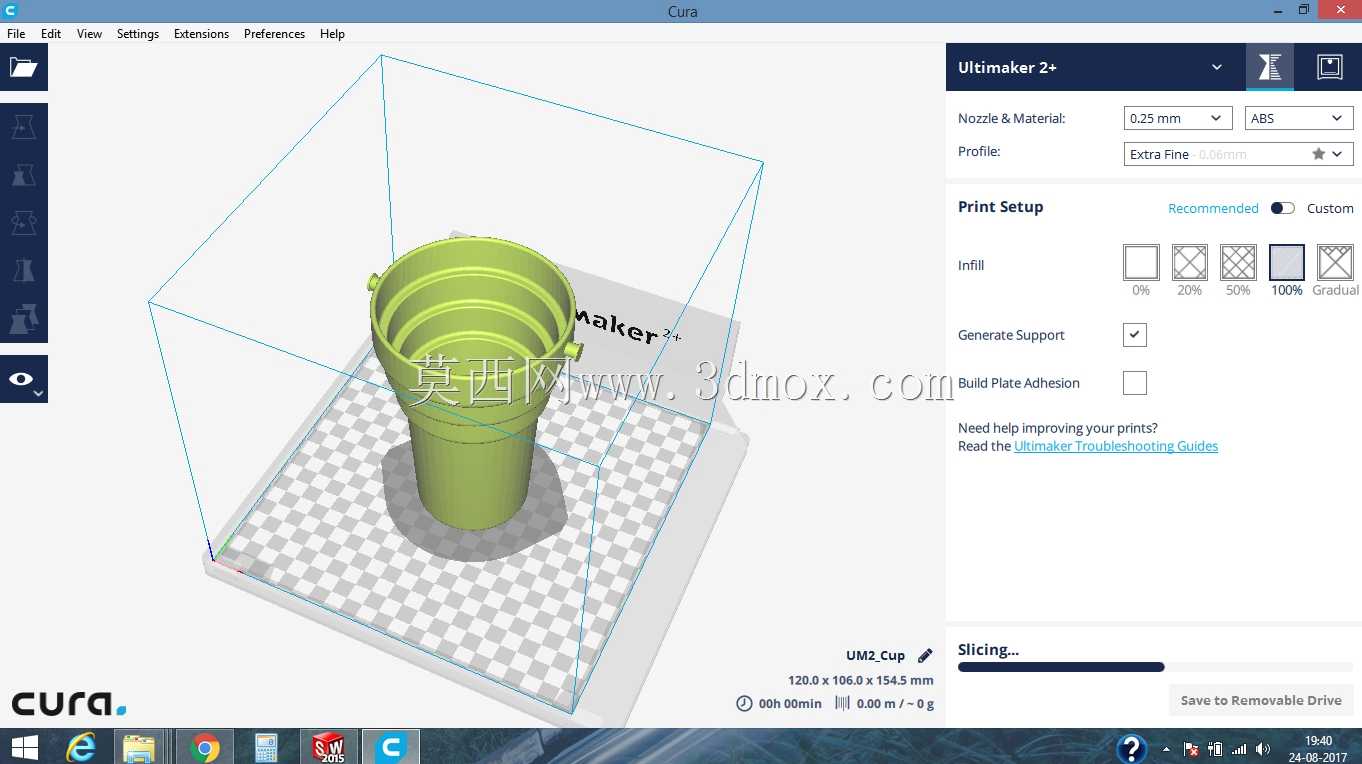Select the Scale tool in the left toolbar

point(23,175)
